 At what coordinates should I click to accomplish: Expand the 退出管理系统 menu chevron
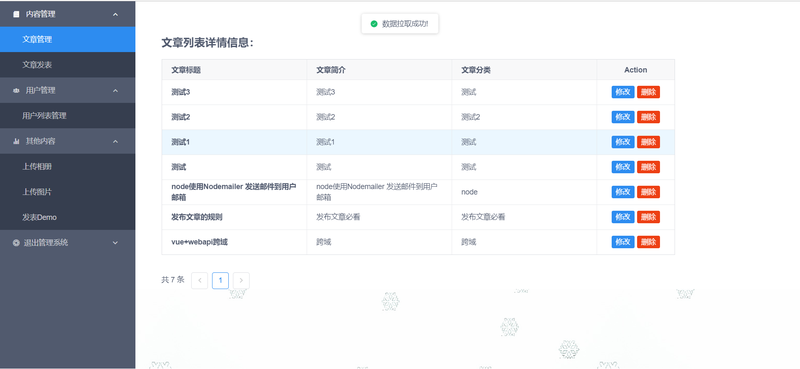tap(115, 243)
